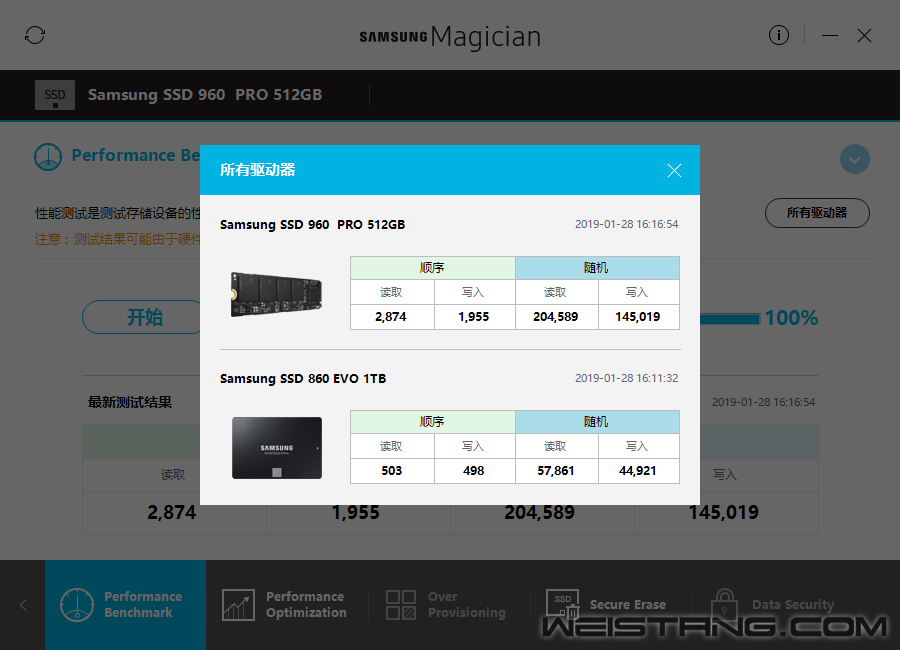Minimize the Samsung Magician window
Screen dimensions: 900x650
pos(829,36)
